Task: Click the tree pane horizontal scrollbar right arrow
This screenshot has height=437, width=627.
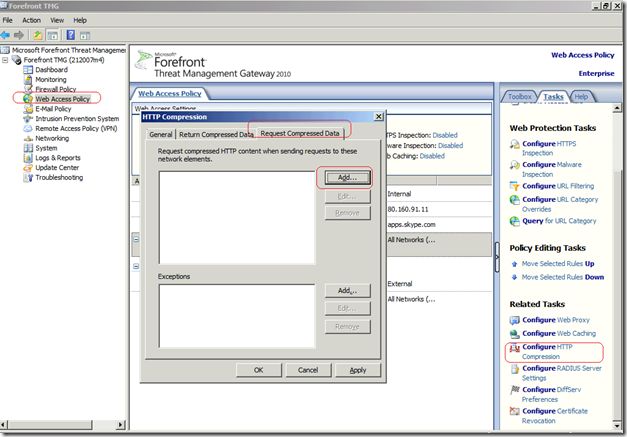Action: pyautogui.click(x=120, y=425)
